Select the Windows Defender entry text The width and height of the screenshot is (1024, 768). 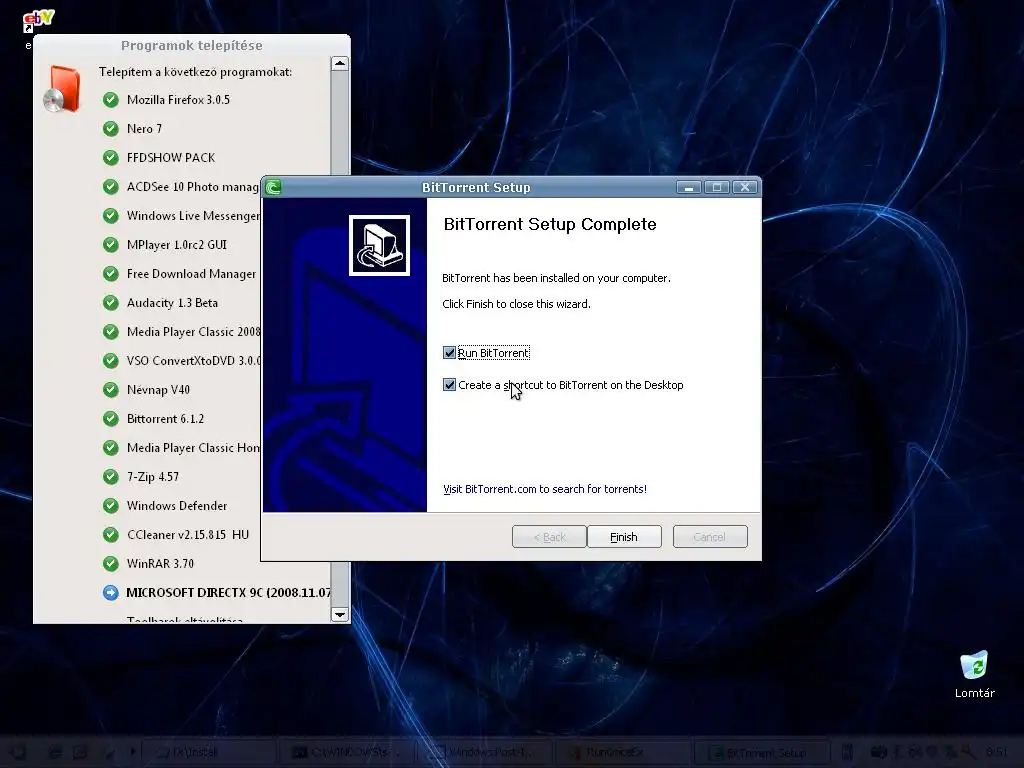(177, 505)
